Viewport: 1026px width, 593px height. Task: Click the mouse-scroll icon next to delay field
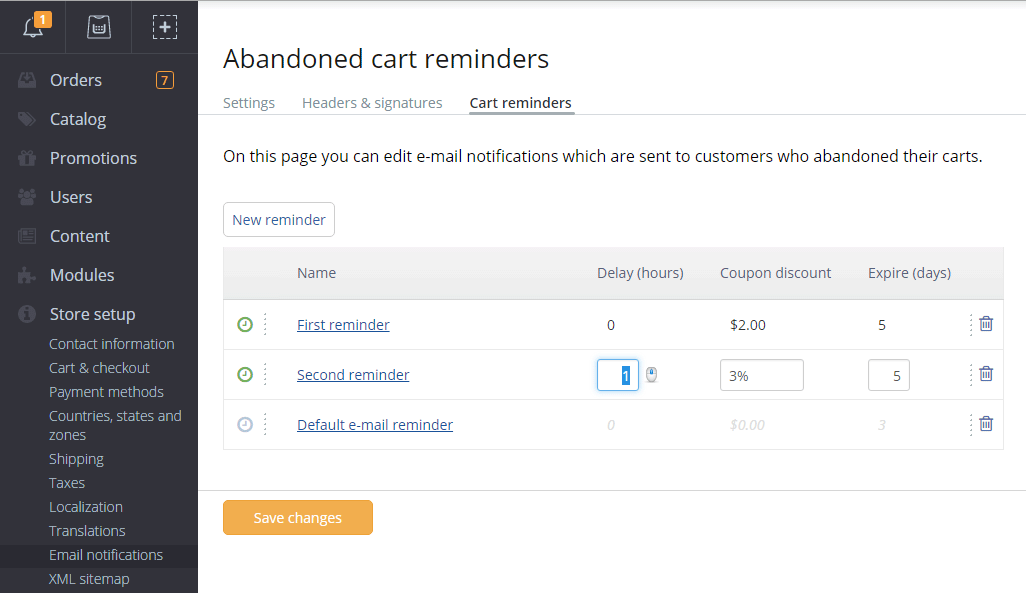click(x=650, y=374)
